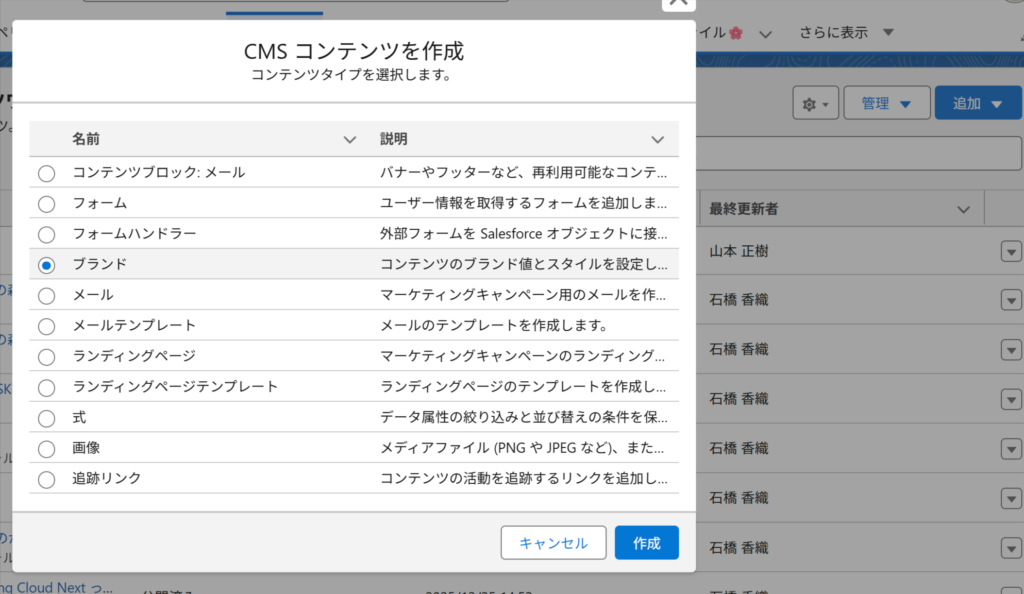1024x594 pixels.
Task: Click the 山本 正樹 cell
Action: coord(739,251)
